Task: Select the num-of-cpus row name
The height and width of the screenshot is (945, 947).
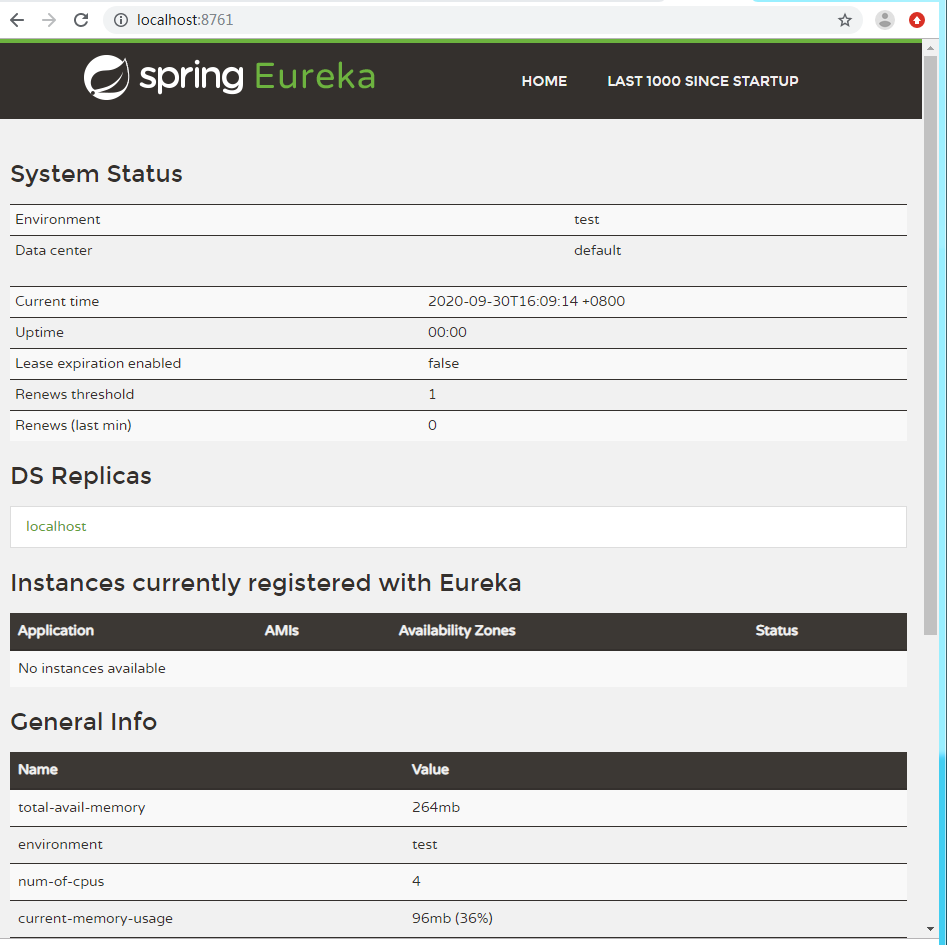Action: [x=61, y=882]
